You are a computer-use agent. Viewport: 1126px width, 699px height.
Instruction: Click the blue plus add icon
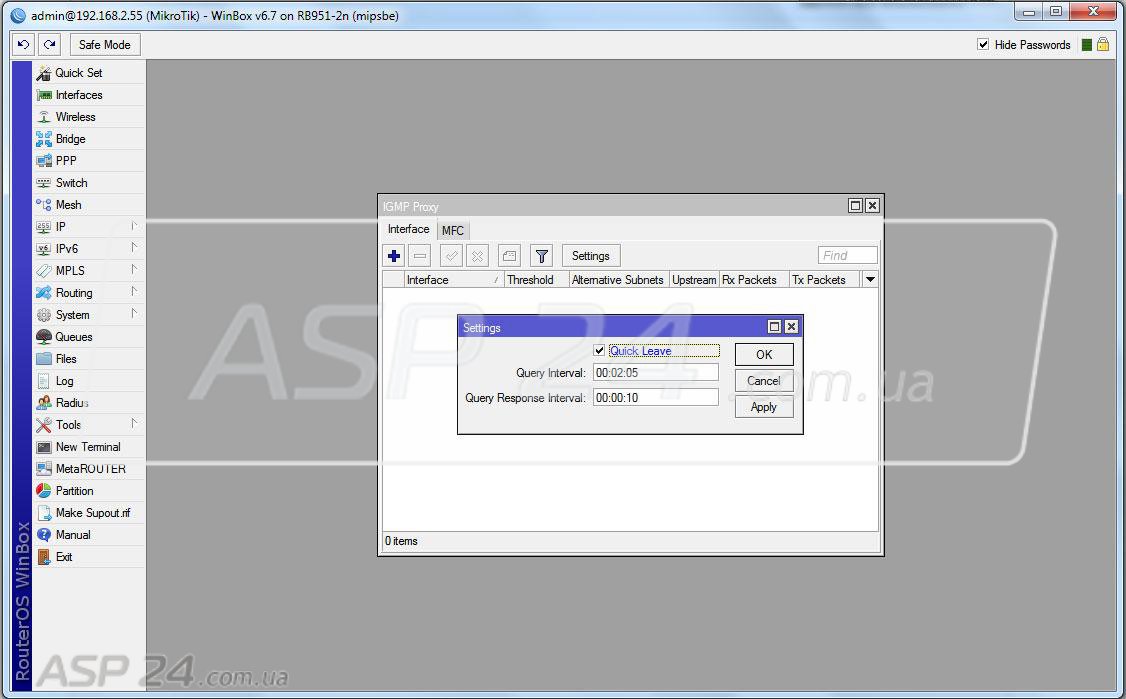pos(394,256)
